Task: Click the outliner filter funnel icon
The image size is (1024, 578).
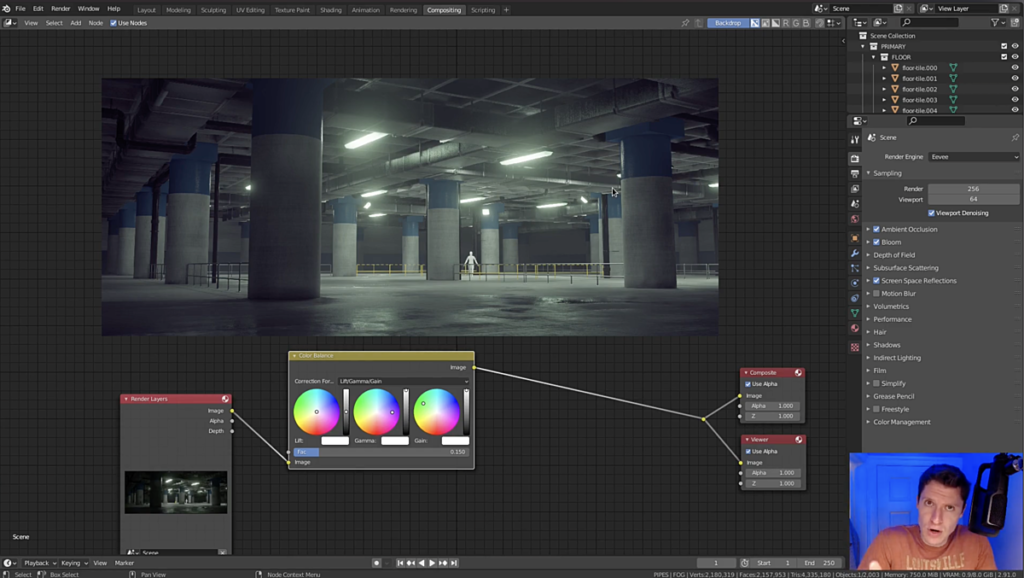Action: (x=995, y=22)
